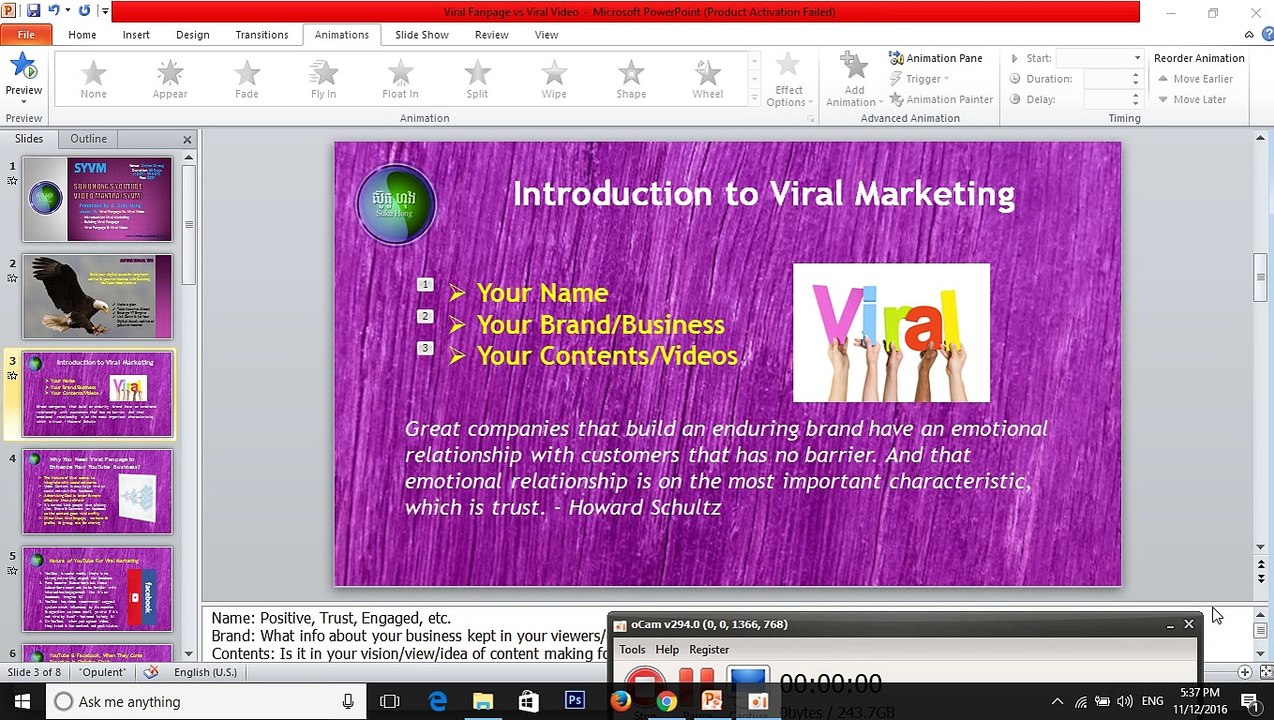Close the slides thumbnail pane
Viewport: 1274px width, 720px height.
coord(187,139)
